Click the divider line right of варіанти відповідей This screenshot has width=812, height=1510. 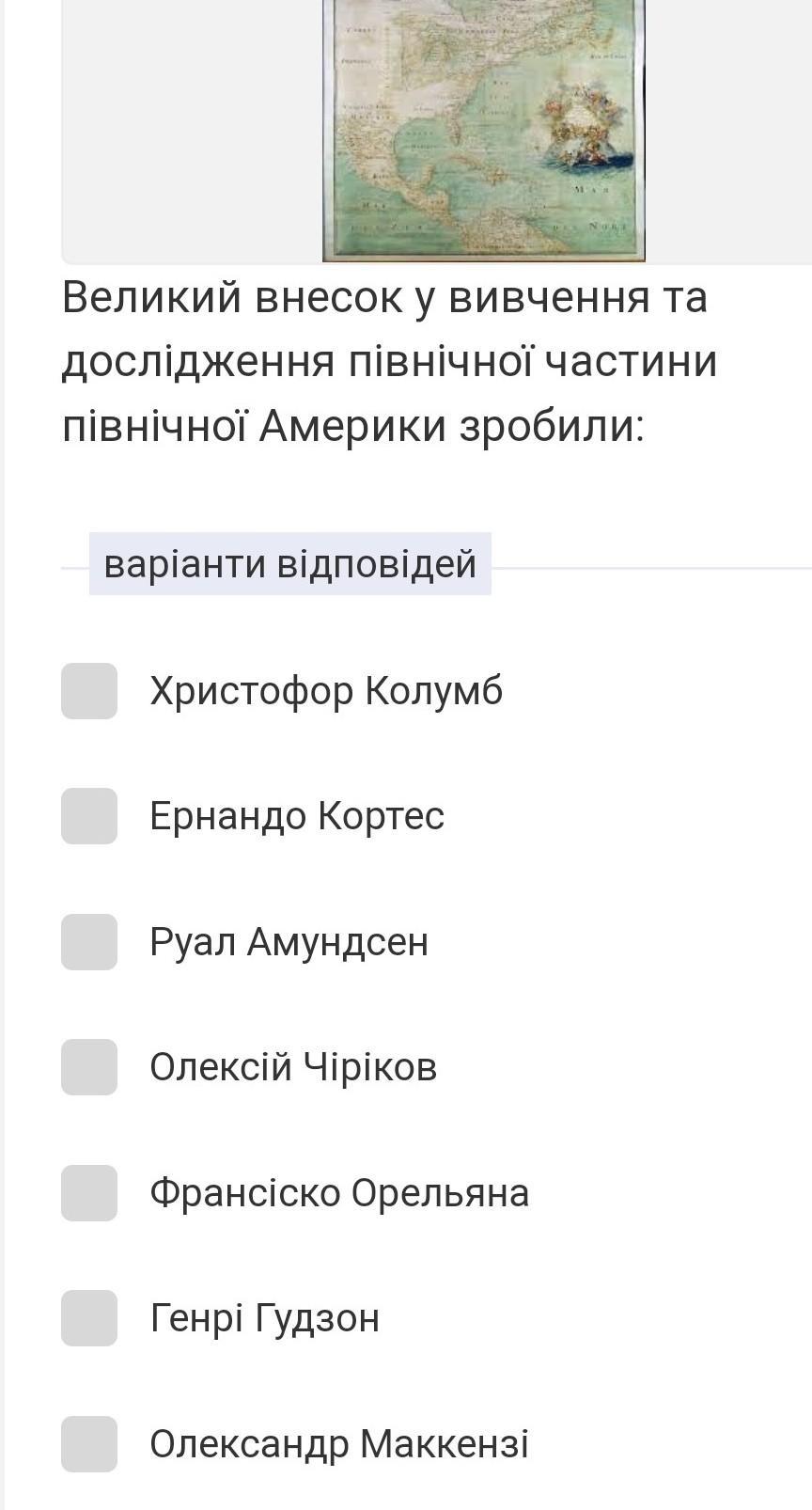click(x=648, y=569)
